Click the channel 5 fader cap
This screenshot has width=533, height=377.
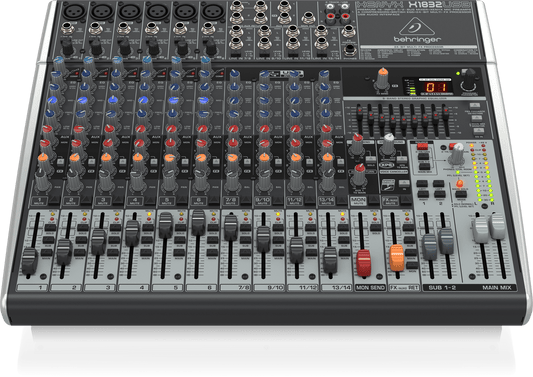[166, 225]
